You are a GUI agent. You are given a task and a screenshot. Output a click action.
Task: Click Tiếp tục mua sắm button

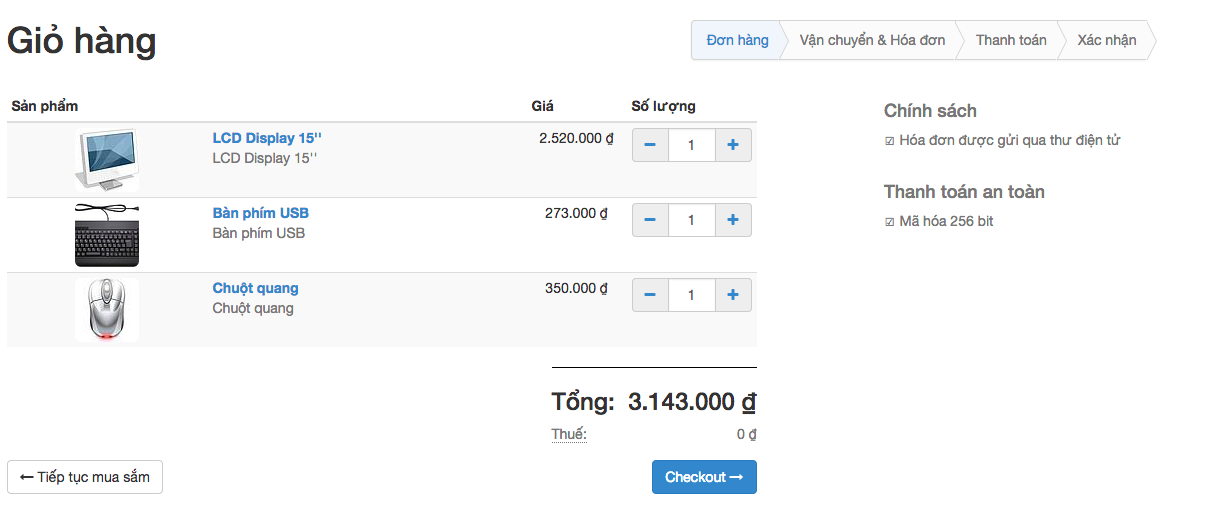coord(85,477)
